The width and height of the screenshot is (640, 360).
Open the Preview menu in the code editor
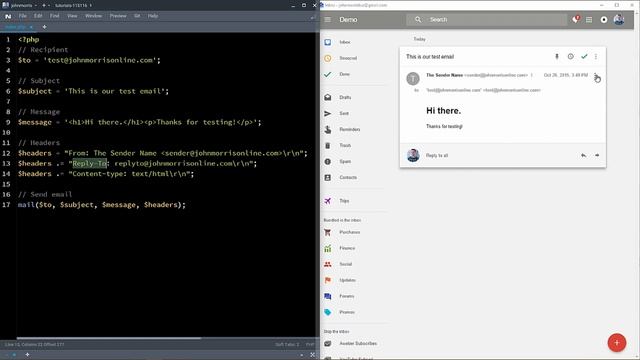click(118, 16)
